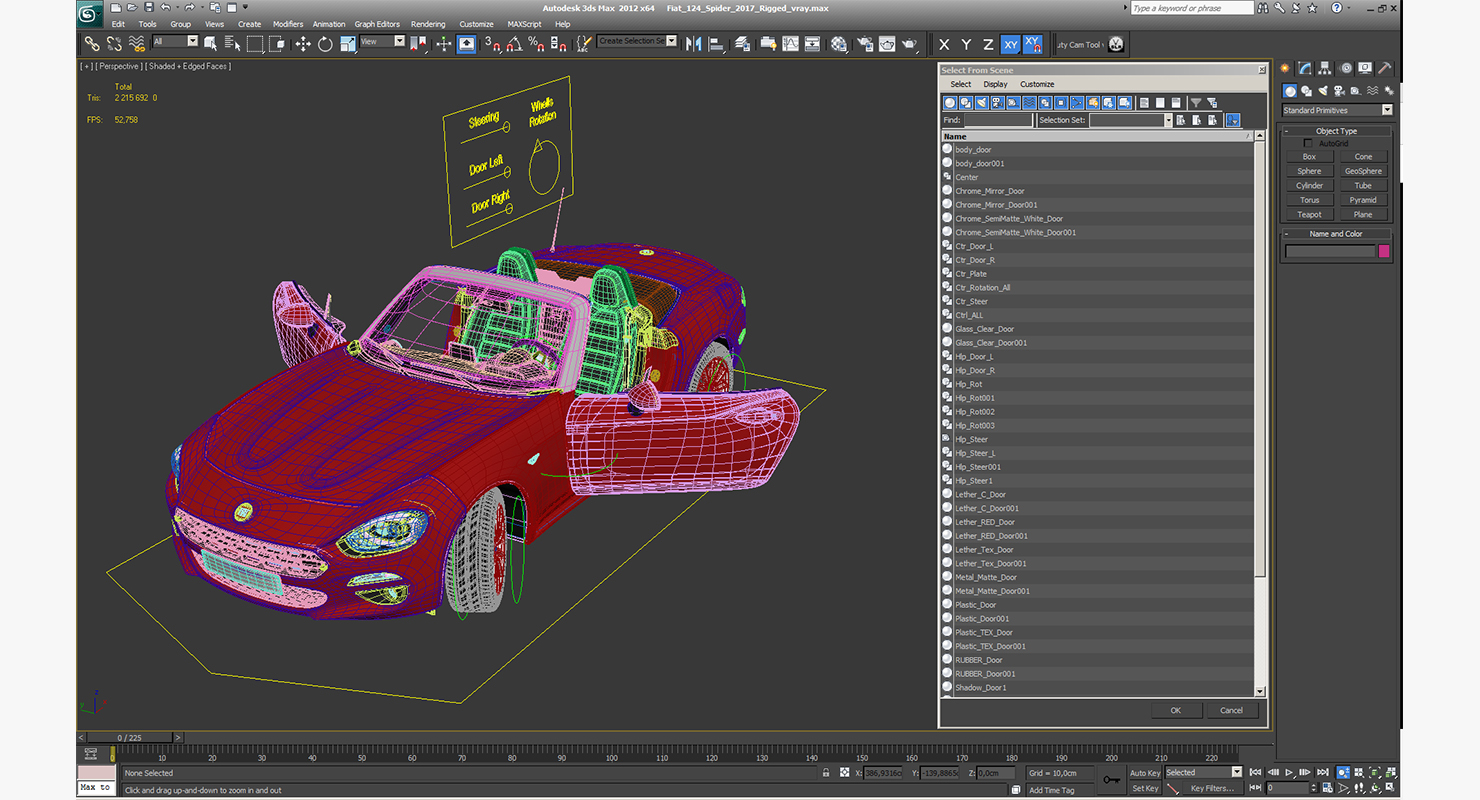Create a Teapot primitive

pos(1309,214)
